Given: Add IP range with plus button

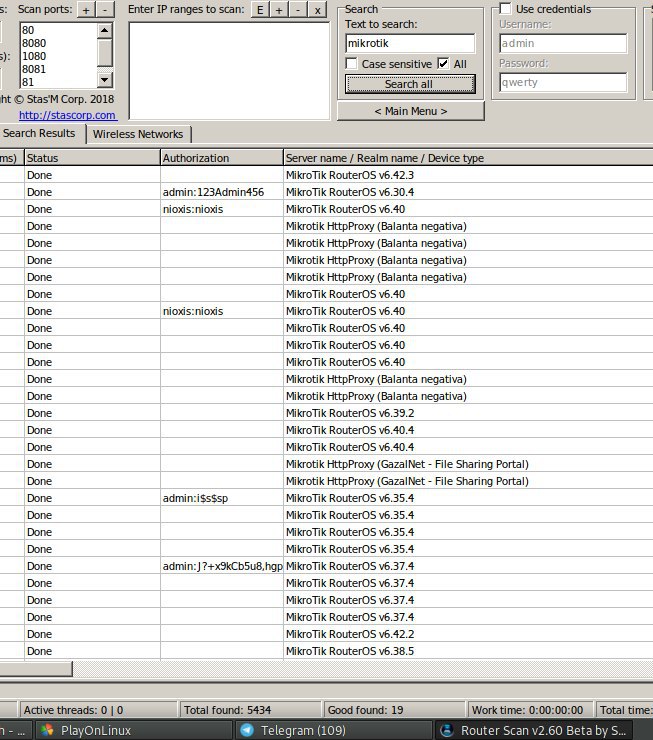Looking at the screenshot, I should point(279,9).
